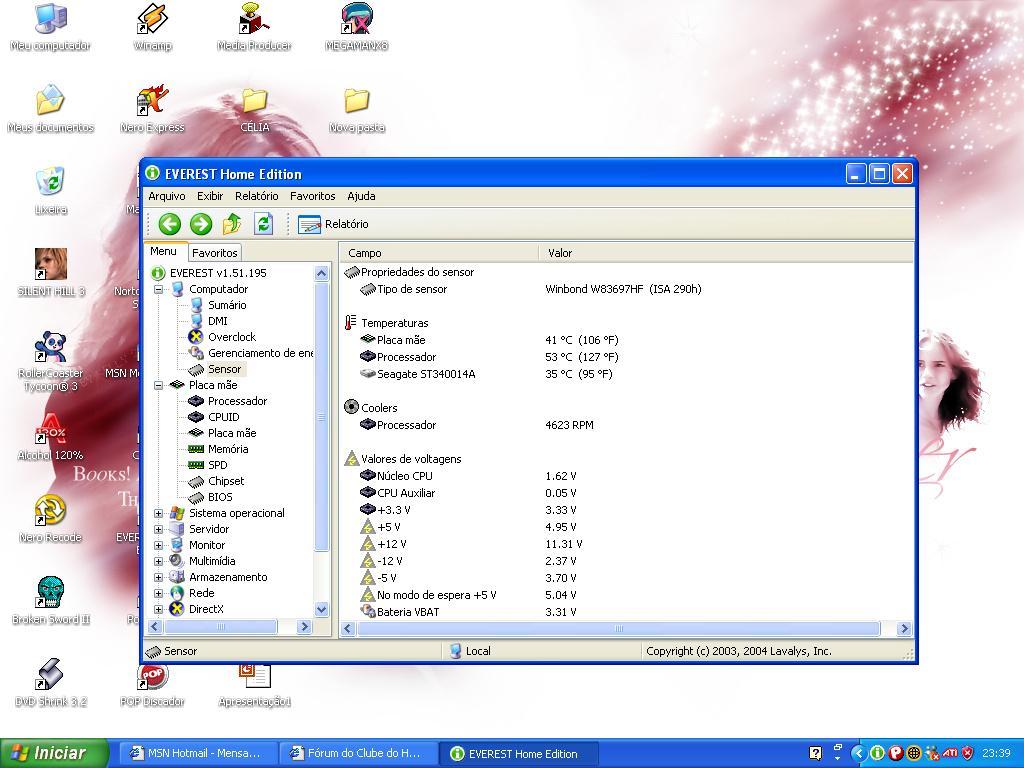Screen dimensions: 1024x768
Task: Click the Campo column header
Action: click(x=439, y=253)
